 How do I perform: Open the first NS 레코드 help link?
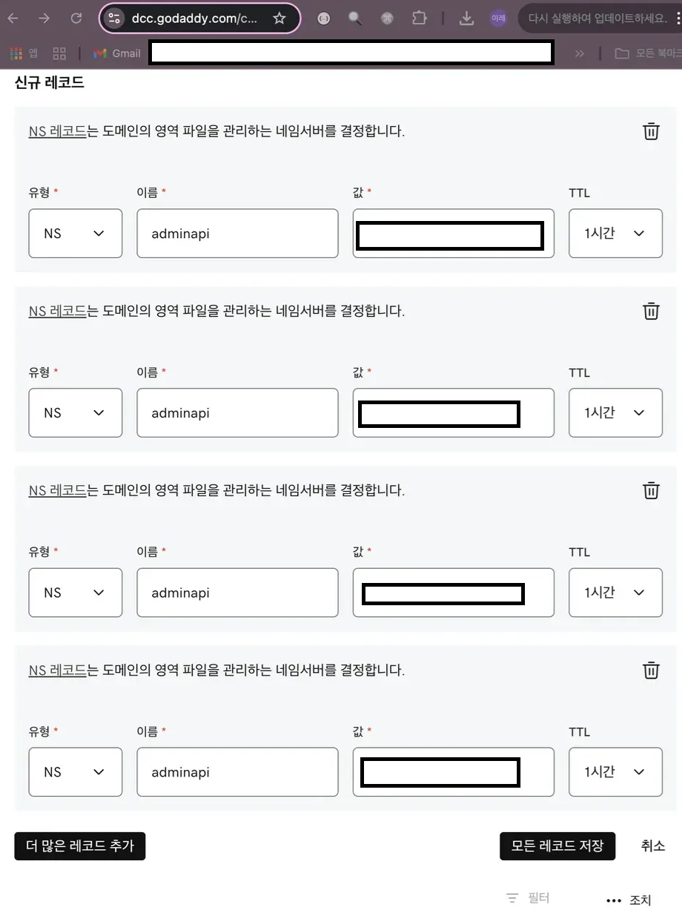click(x=57, y=131)
